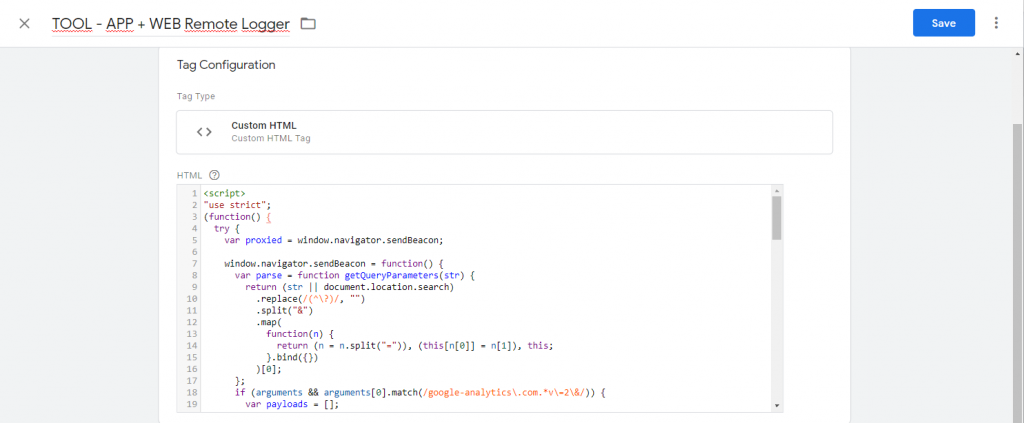This screenshot has height=423, width=1024.
Task: Click line var payloads = [];
Action: coord(292,405)
